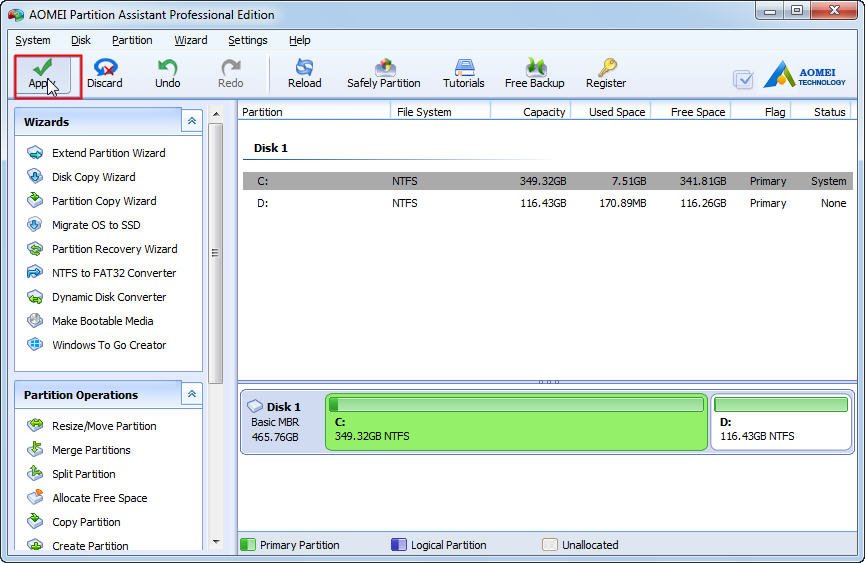Collapse the Partition Operations panel
This screenshot has height=563, width=865.
191,394
